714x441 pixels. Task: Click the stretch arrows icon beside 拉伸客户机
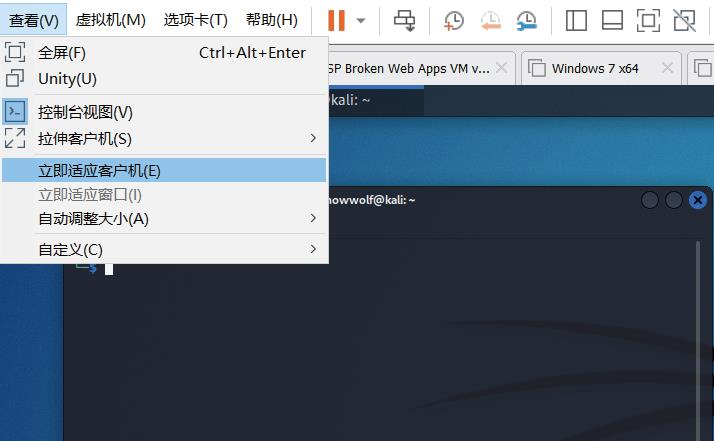pyautogui.click(x=15, y=138)
